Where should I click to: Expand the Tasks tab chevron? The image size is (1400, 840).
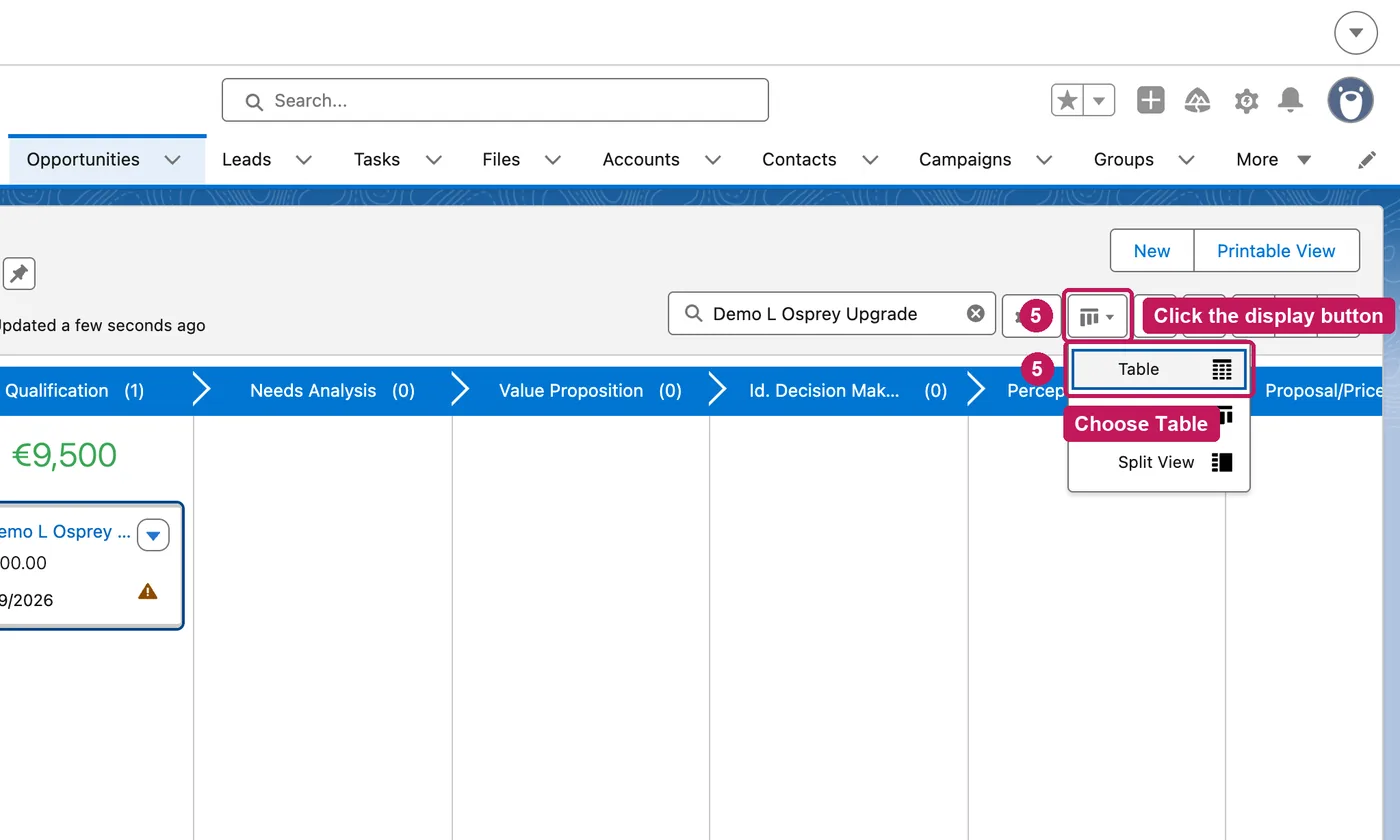pyautogui.click(x=433, y=160)
